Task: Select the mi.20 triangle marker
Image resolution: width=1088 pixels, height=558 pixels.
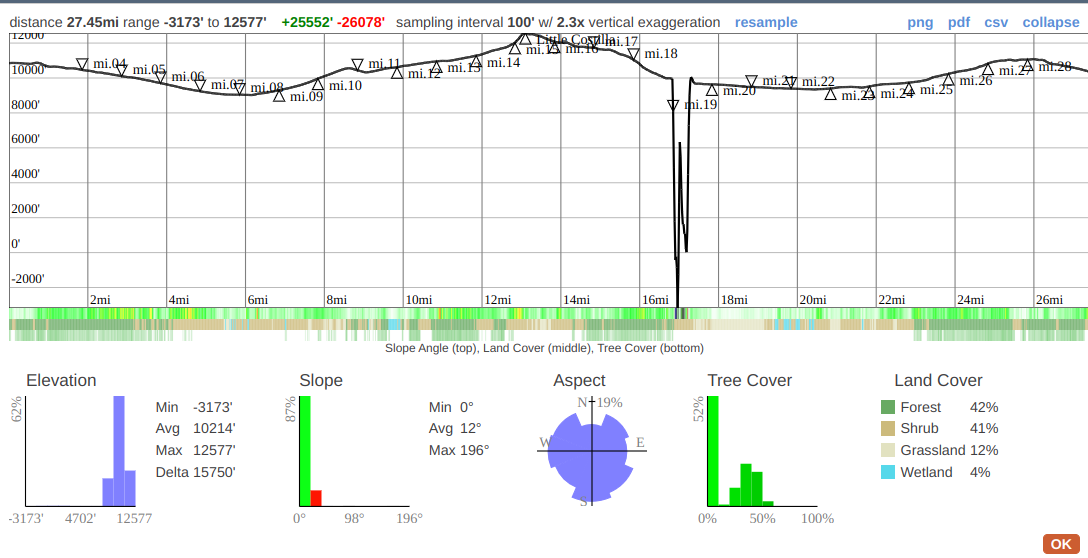Action: pos(712,91)
